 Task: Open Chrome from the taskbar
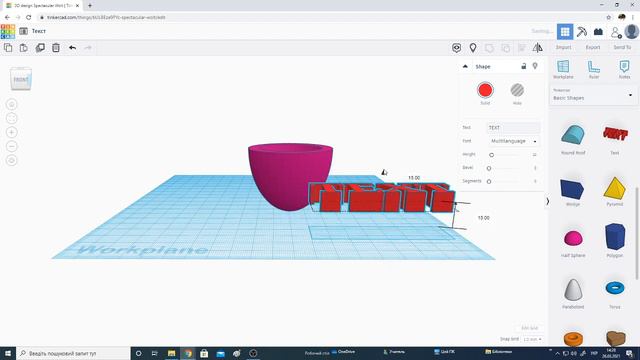point(188,353)
